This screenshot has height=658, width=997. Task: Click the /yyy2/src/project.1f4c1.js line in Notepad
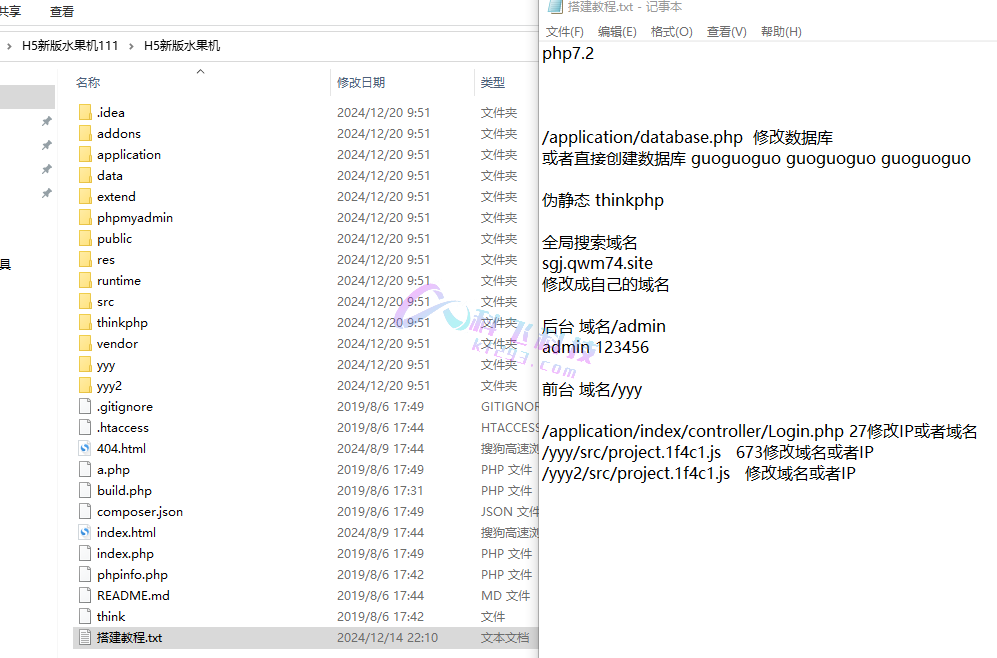(x=699, y=473)
